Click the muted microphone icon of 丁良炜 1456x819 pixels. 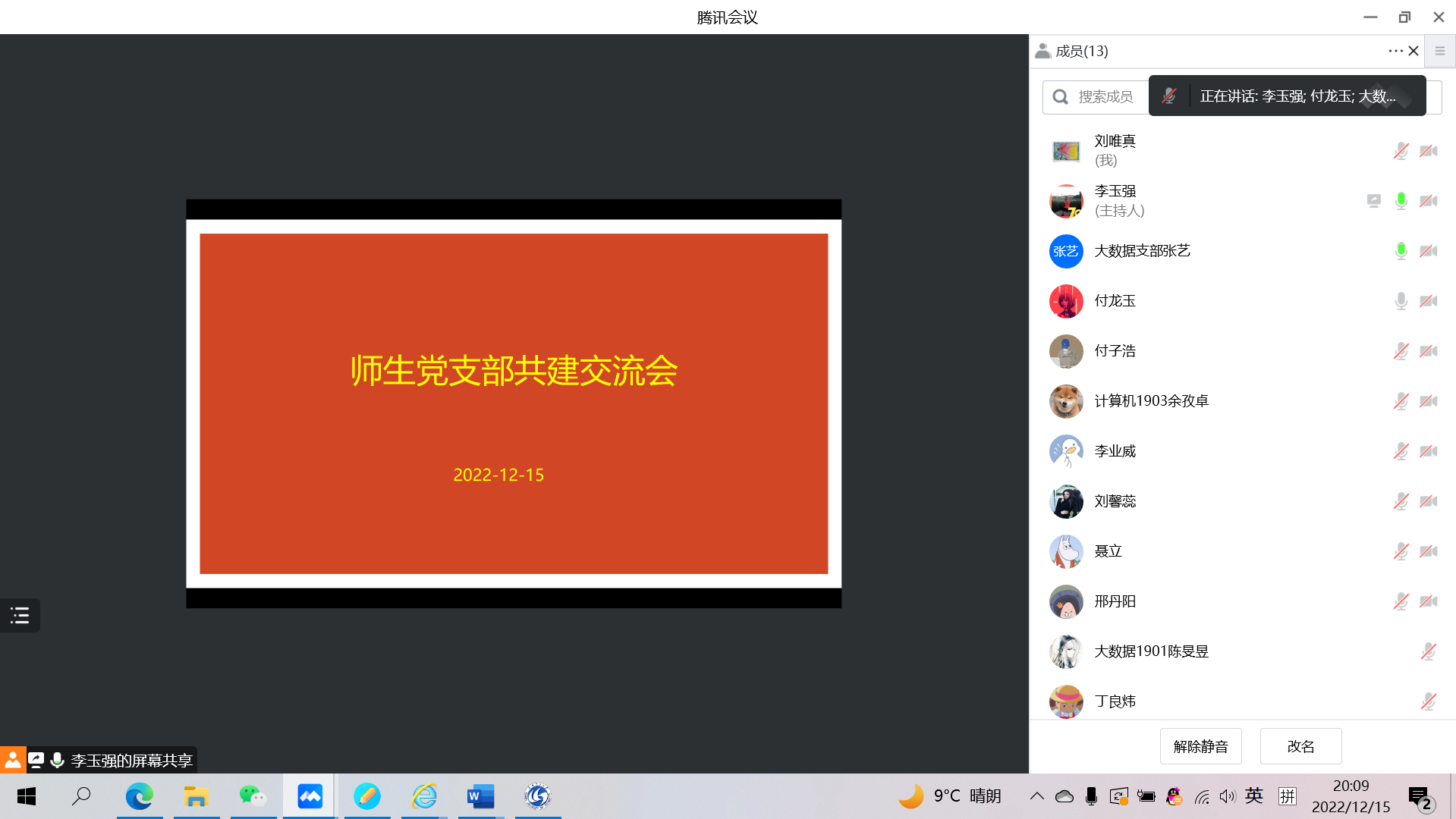1428,701
